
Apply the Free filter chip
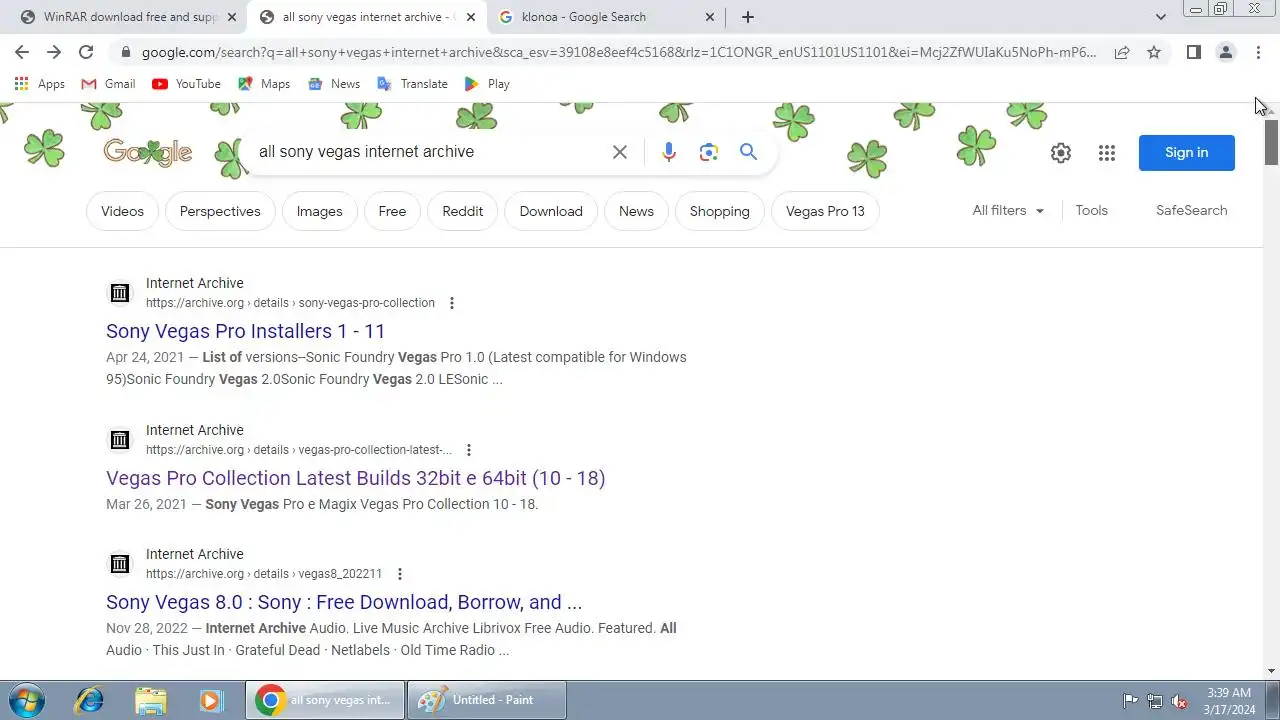pyautogui.click(x=392, y=211)
